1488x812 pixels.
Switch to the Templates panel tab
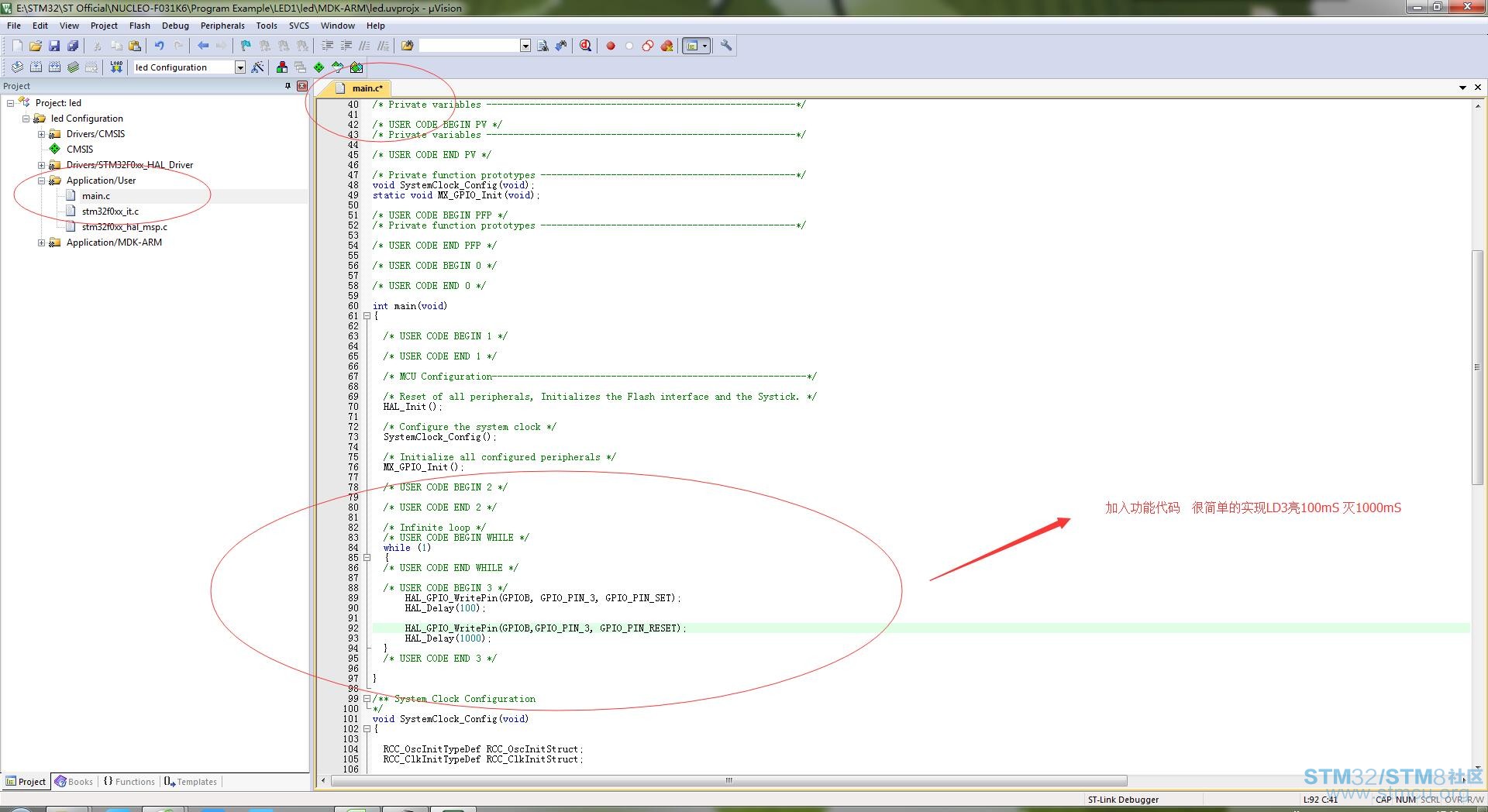pos(191,782)
